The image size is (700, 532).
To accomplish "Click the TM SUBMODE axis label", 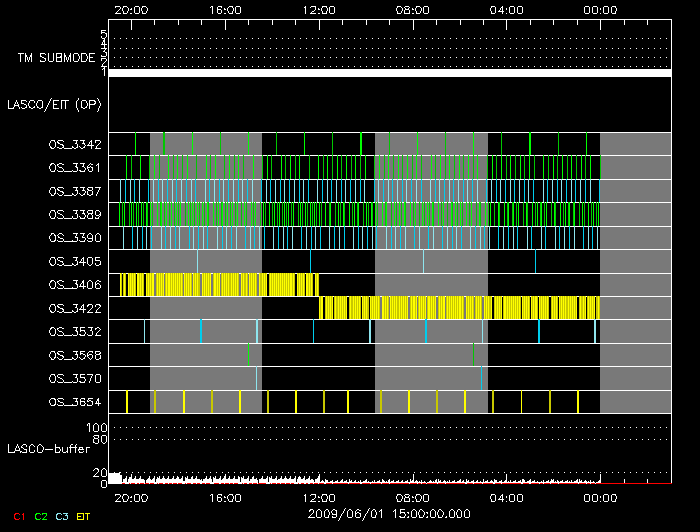I will [x=55, y=58].
